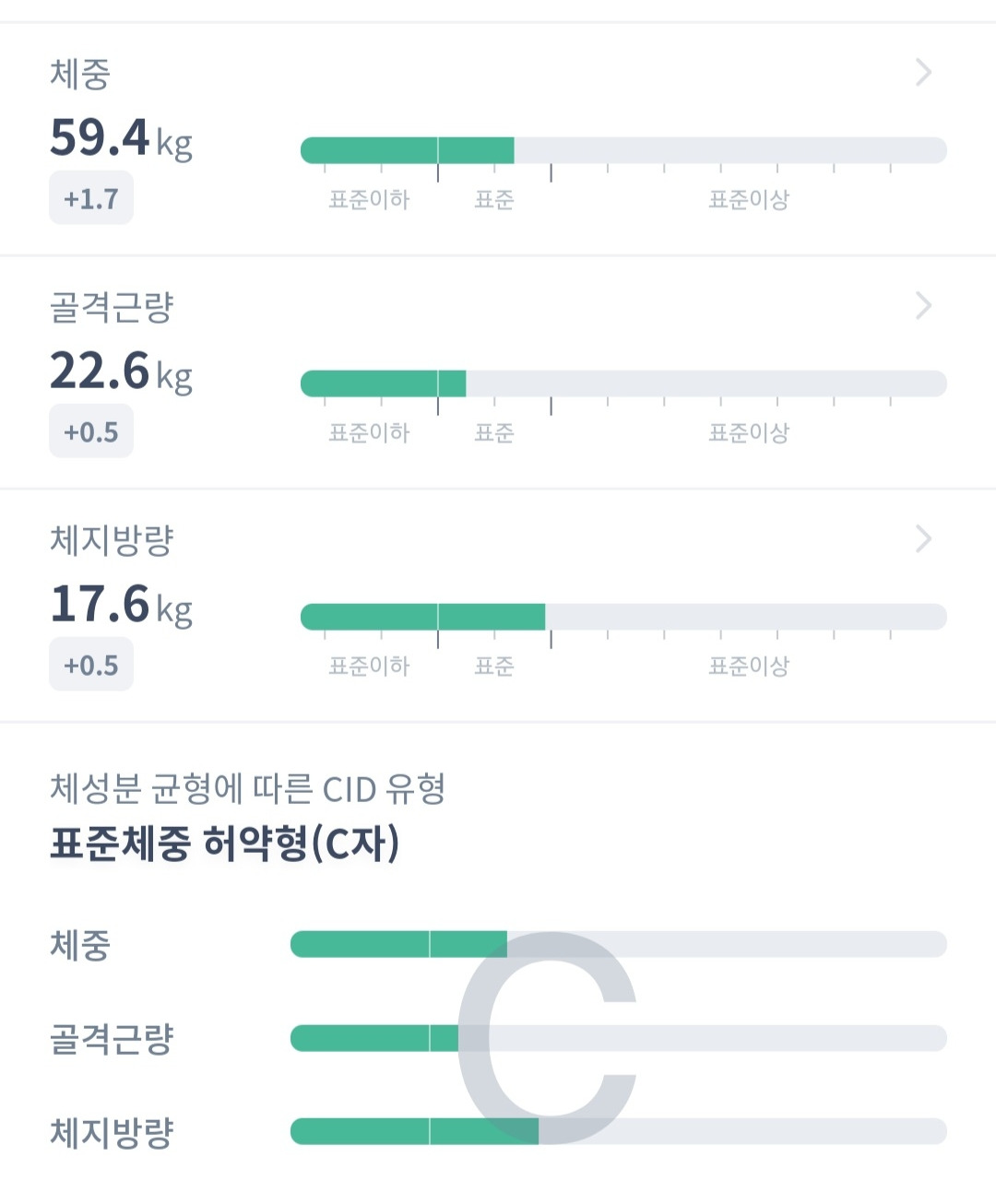Click the 체지방량 green bar beside 17.6 kg
The height and width of the screenshot is (1204, 996).
(x=422, y=617)
